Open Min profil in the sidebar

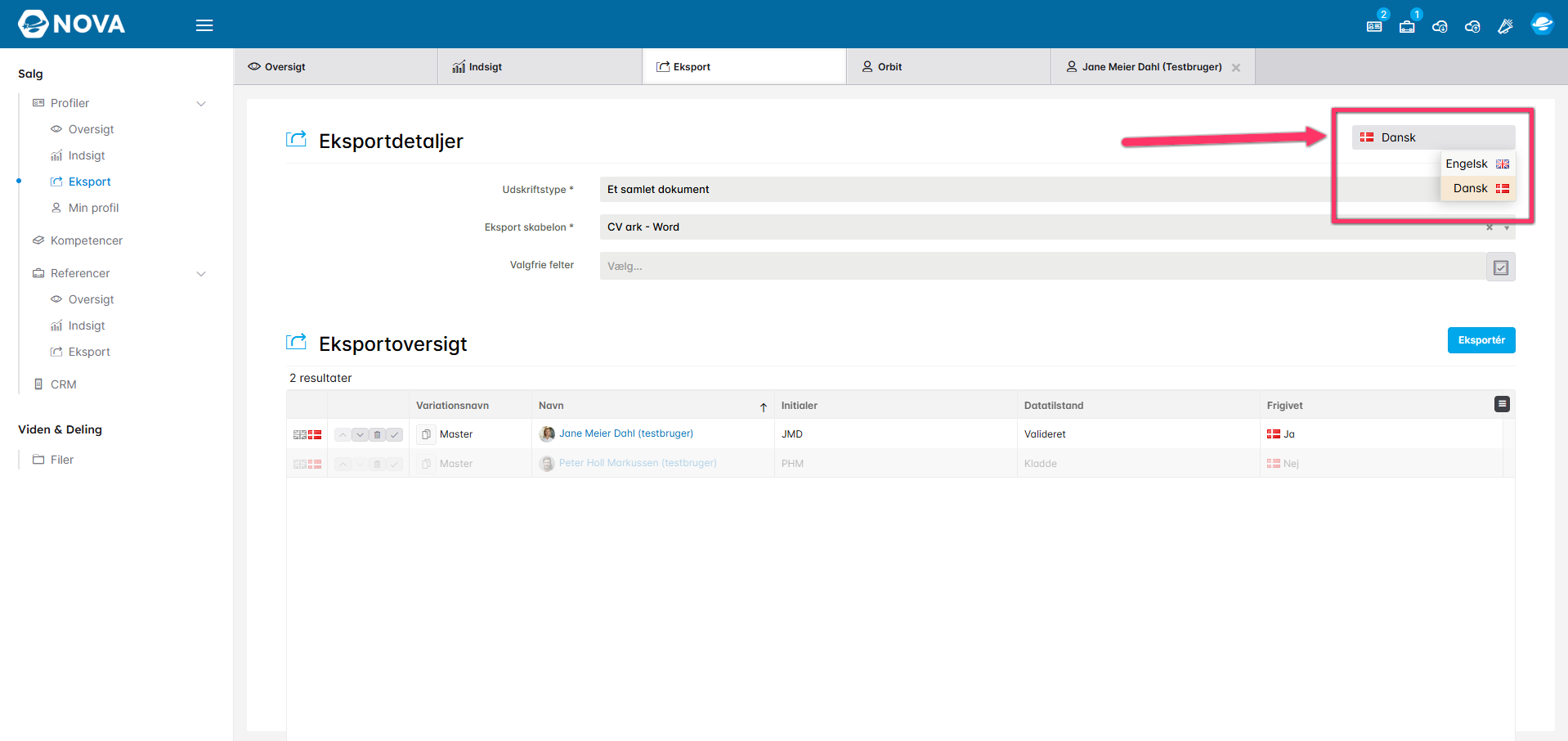(93, 208)
